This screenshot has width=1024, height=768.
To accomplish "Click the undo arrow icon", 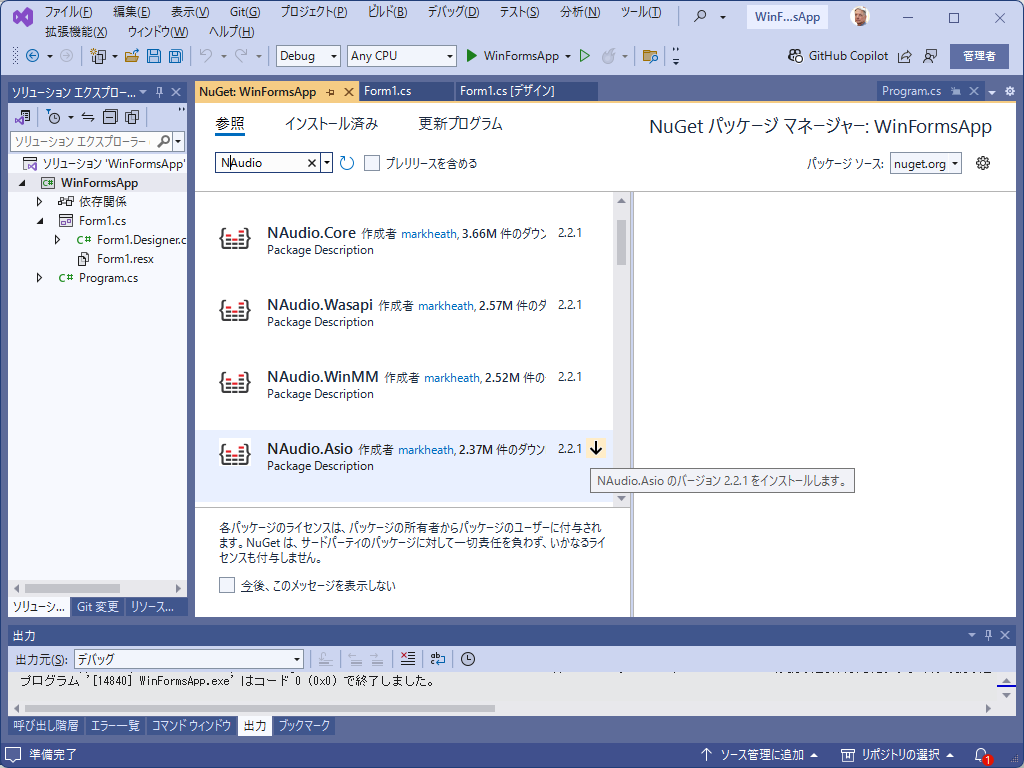I will click(x=206, y=56).
